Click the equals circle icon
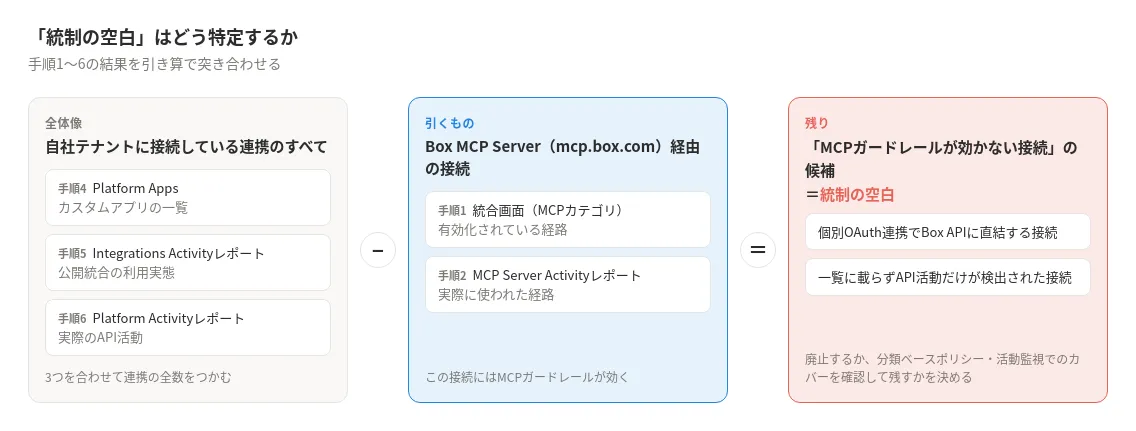The width and height of the screenshot is (1136, 431). coord(758,250)
